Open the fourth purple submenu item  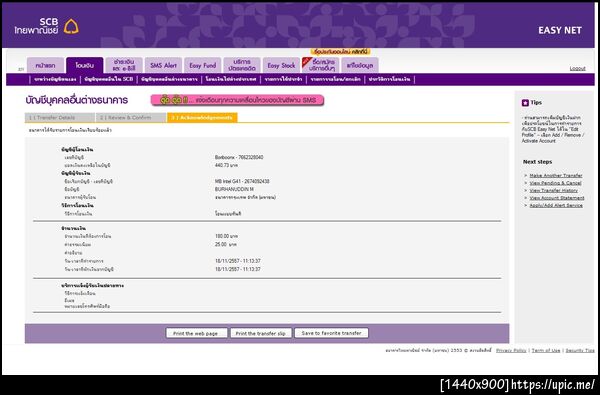[231, 79]
